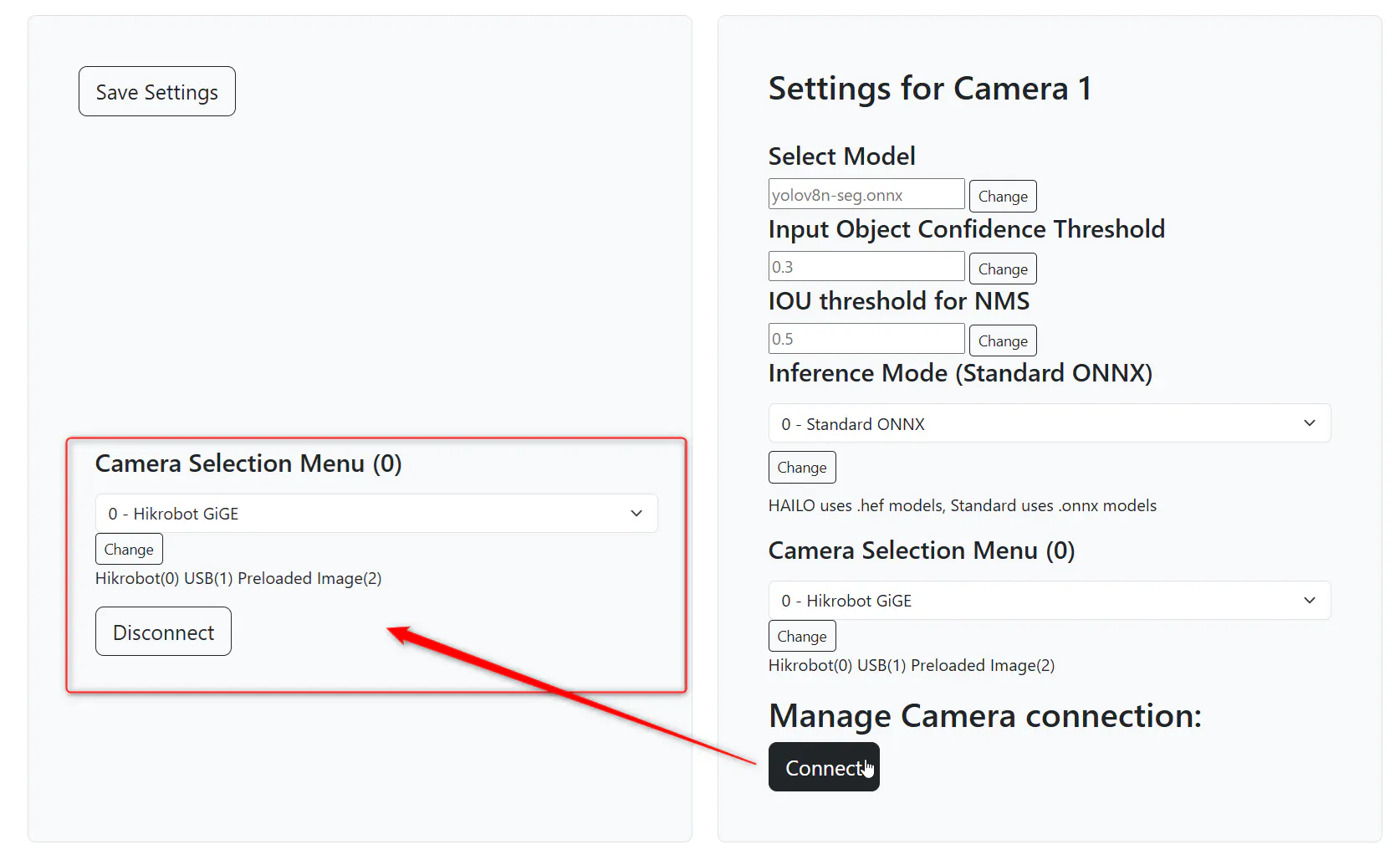Click the Disconnect button in left panel
1400x850 pixels.
click(163, 632)
